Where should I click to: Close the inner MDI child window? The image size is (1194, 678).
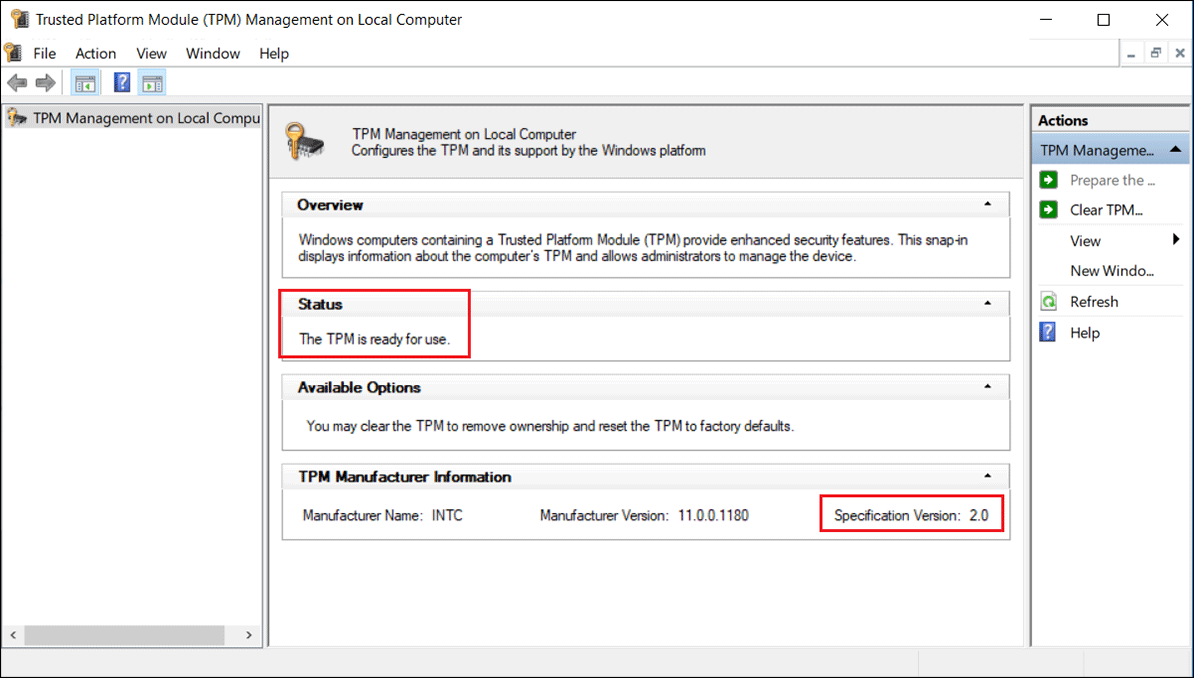pyautogui.click(x=1180, y=53)
